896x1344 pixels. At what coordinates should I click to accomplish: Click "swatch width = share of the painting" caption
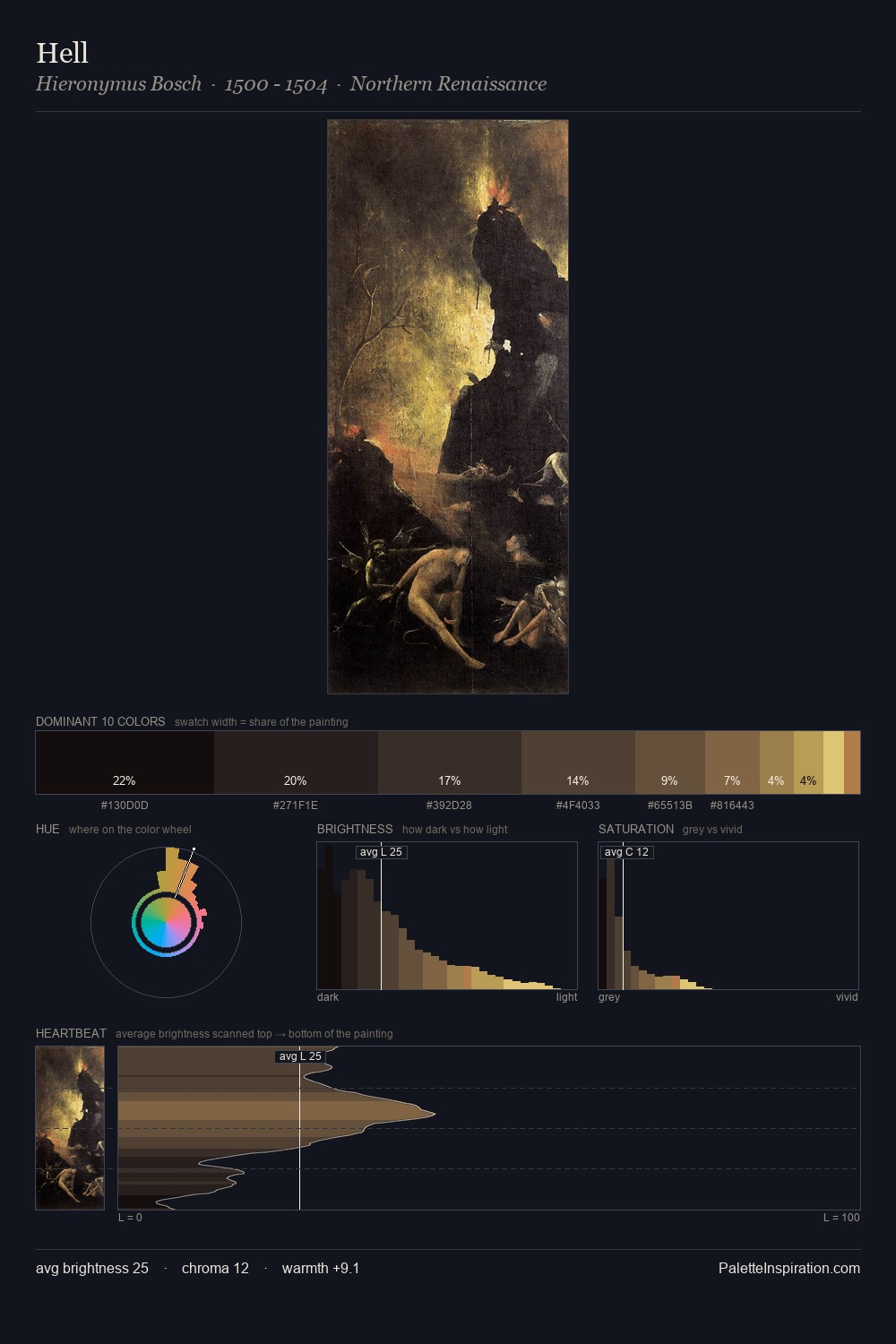click(x=262, y=722)
